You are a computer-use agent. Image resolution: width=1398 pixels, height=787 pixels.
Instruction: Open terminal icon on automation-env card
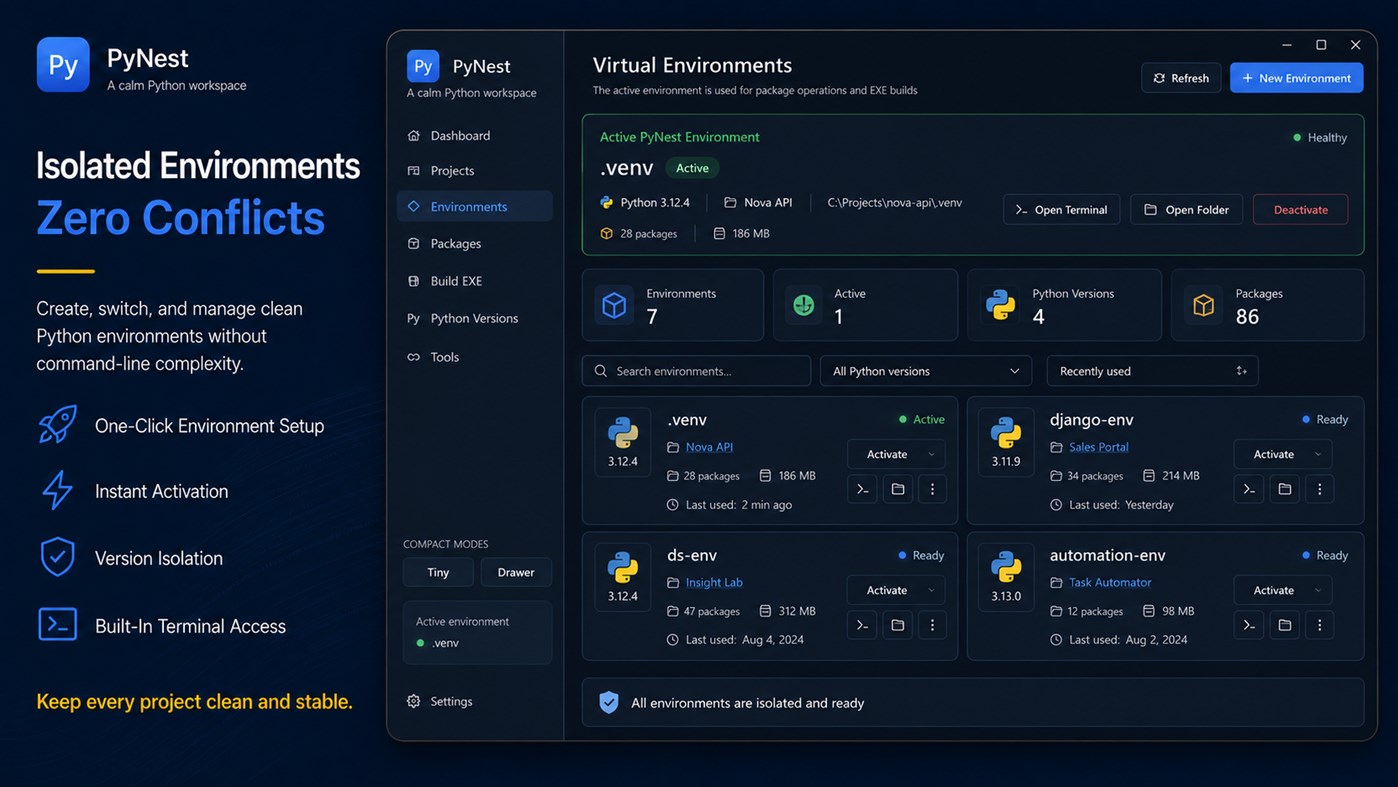[1249, 625]
